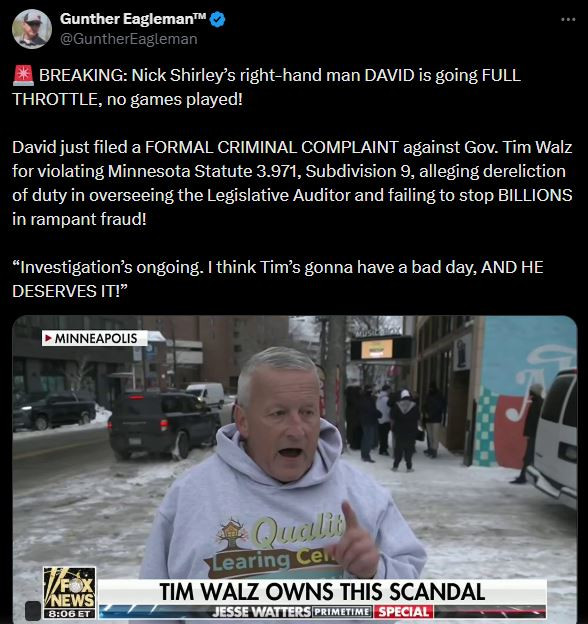This screenshot has width=588, height=624.
Task: Click the blue verified checkmark badge
Action: (x=217, y=19)
